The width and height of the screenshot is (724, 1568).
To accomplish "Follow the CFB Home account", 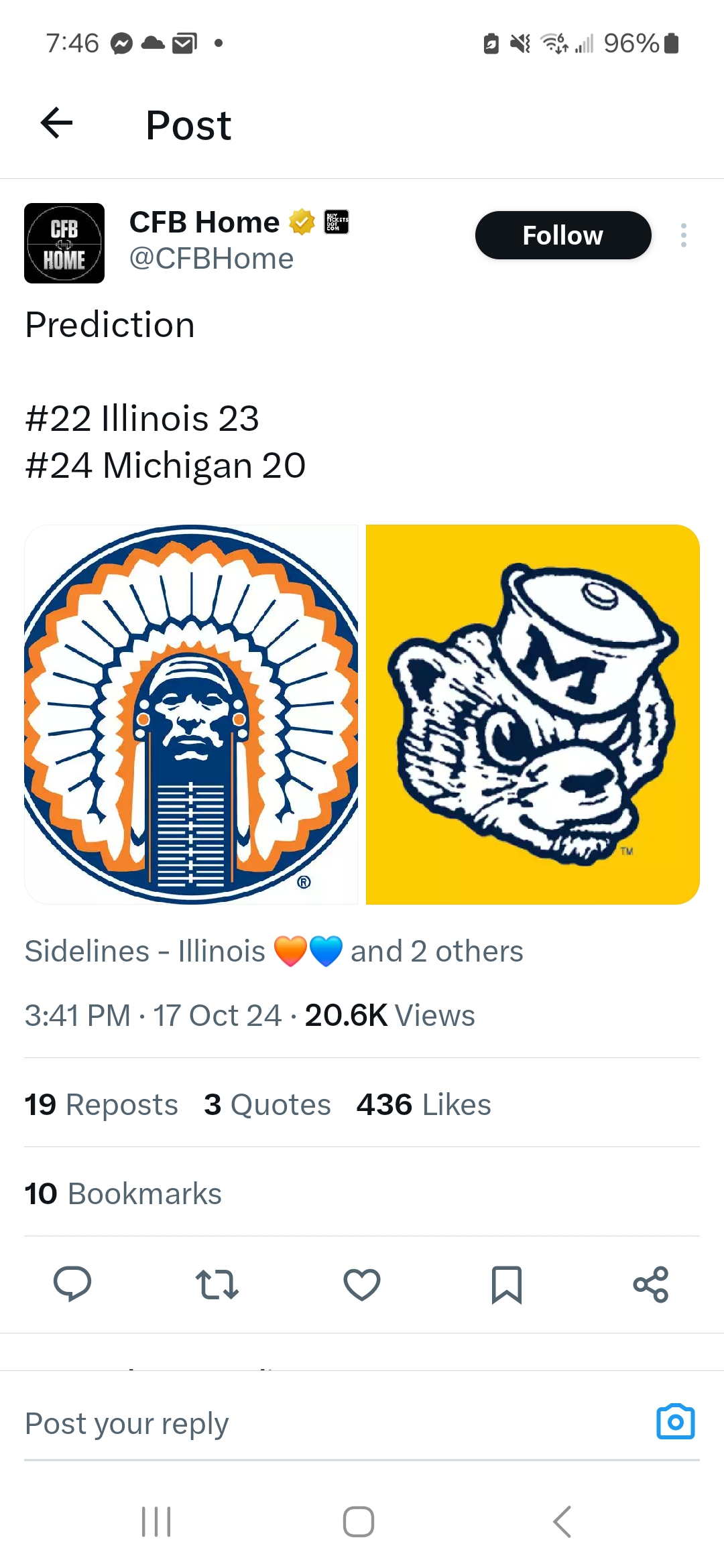I will [562, 235].
